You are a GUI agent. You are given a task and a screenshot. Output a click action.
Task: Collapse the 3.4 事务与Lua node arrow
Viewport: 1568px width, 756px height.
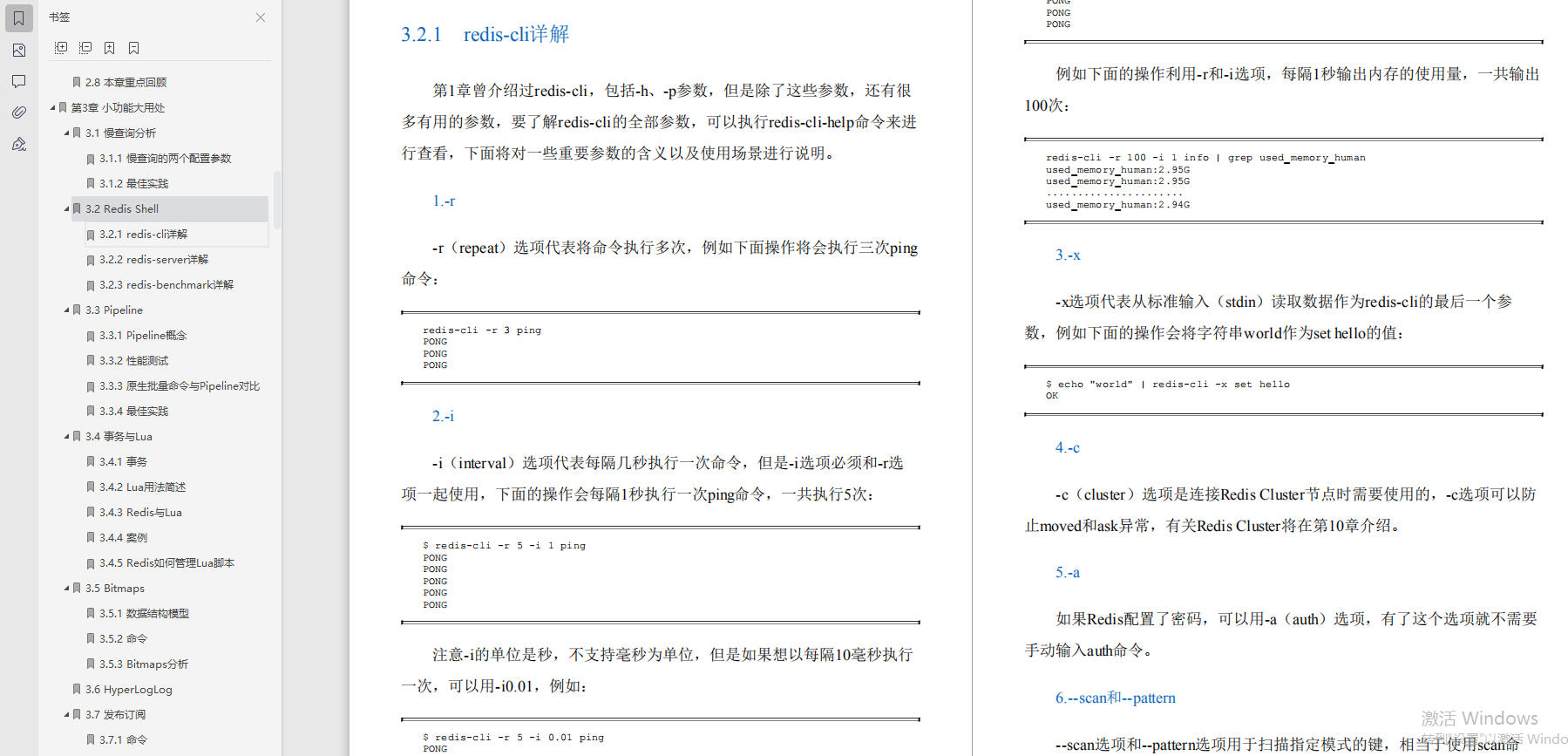coord(66,437)
